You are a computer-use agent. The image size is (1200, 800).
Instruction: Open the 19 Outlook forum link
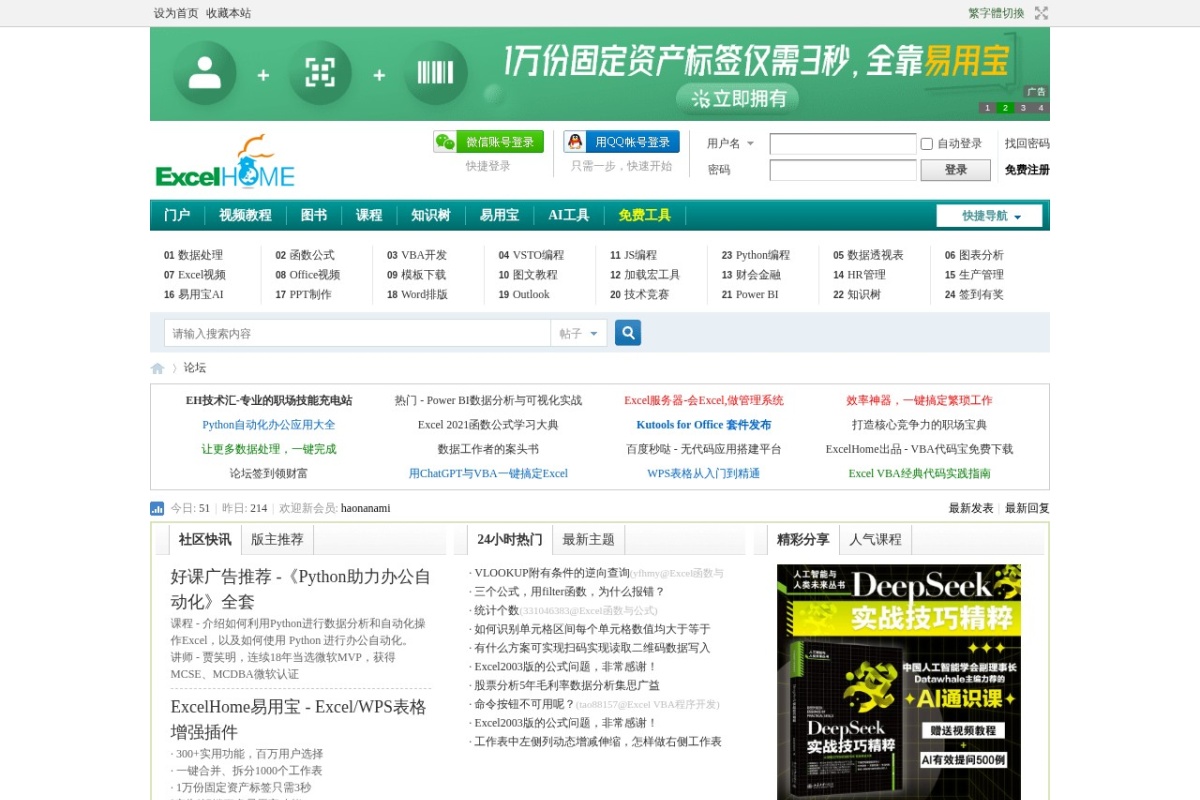pyautogui.click(x=524, y=294)
